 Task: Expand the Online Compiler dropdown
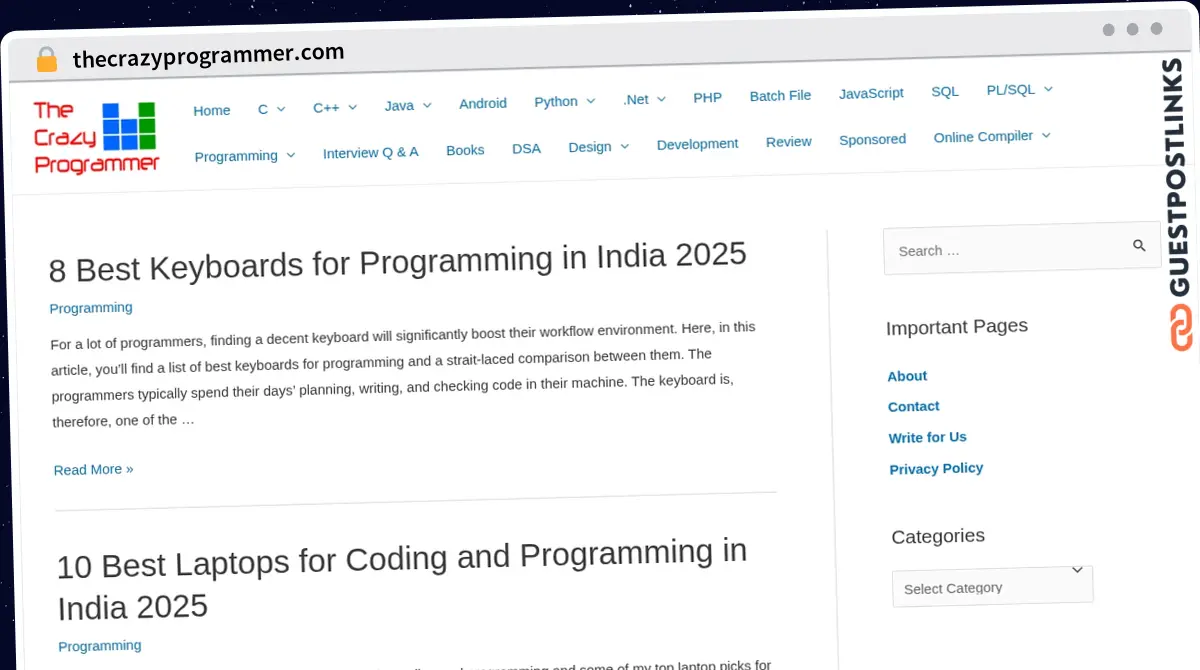point(991,136)
